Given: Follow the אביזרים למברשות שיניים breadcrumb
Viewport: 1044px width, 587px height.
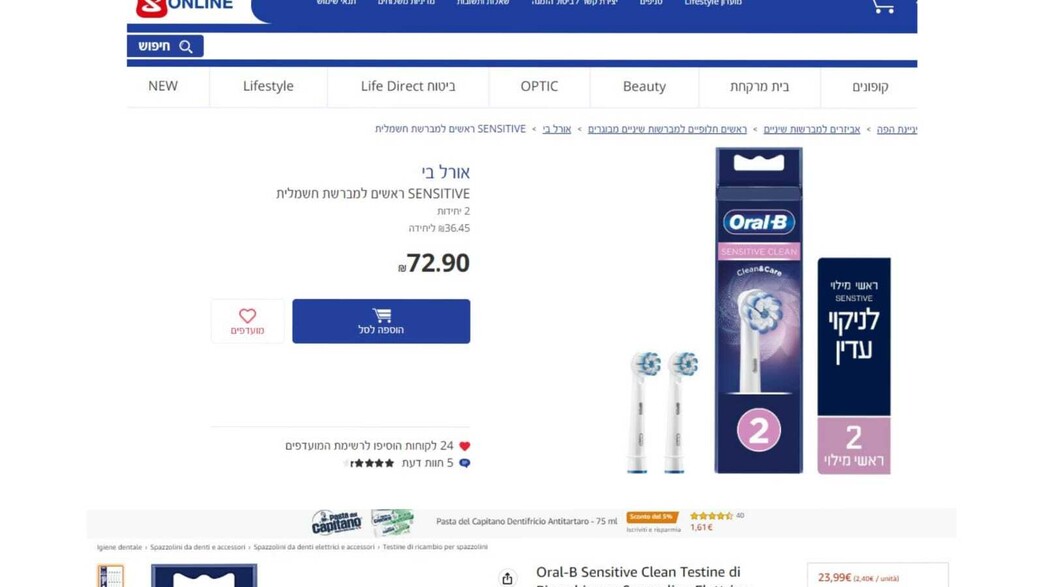Looking at the screenshot, I should pos(812,129).
